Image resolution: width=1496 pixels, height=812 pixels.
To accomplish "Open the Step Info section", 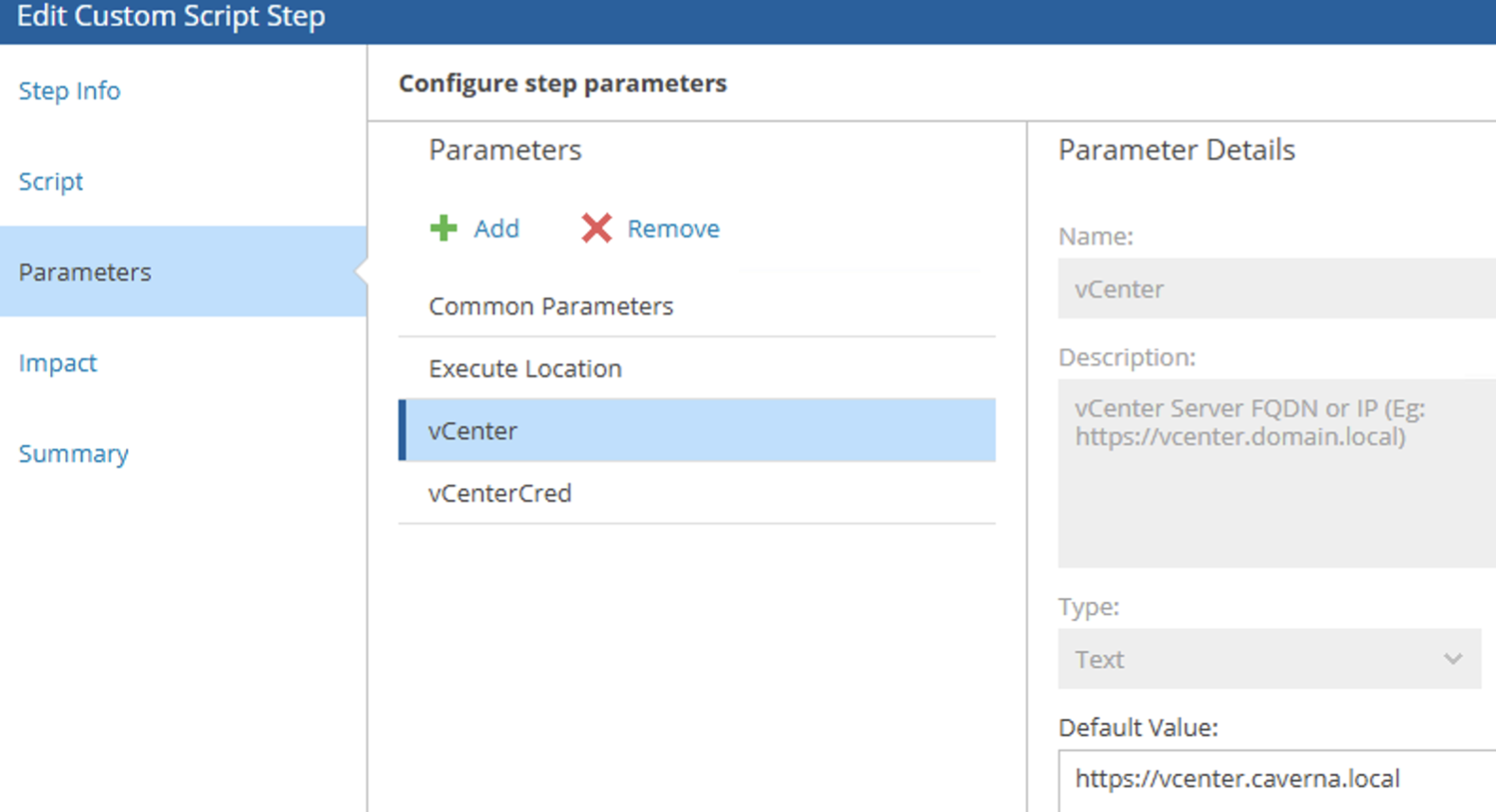I will 69,91.
